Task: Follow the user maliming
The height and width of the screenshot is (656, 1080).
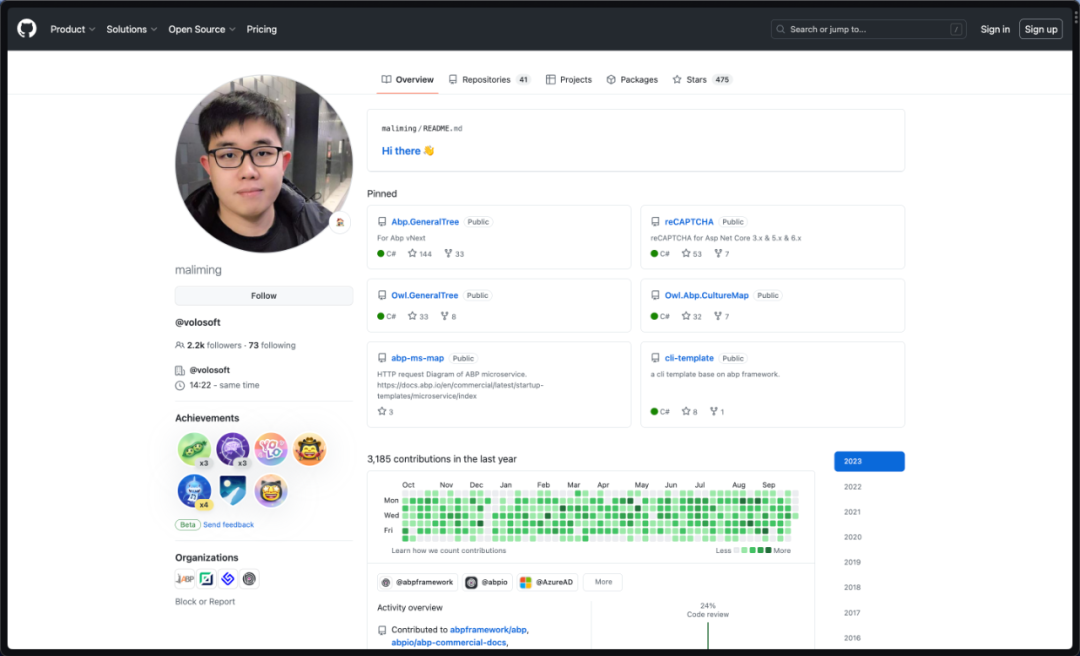Action: tap(264, 296)
